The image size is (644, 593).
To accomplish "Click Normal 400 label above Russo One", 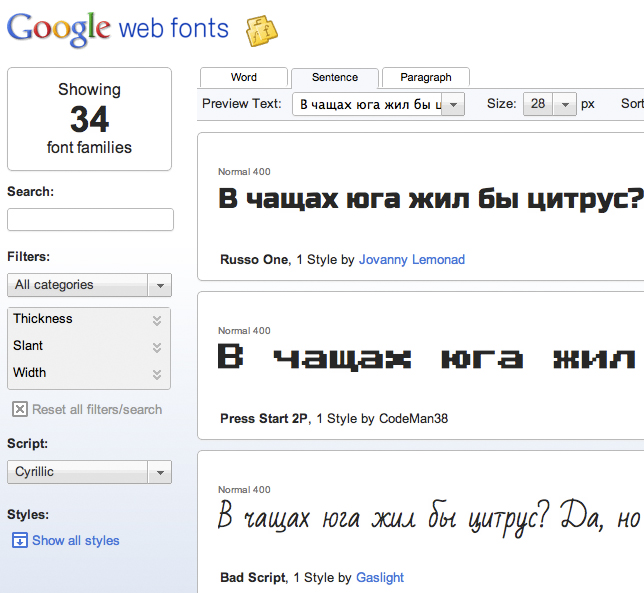I will 244,172.
